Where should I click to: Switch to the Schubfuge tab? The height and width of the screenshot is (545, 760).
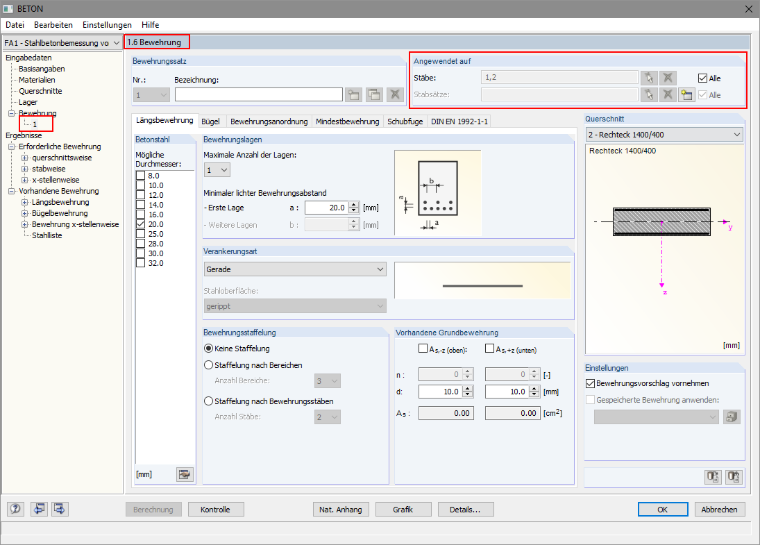pyautogui.click(x=405, y=121)
